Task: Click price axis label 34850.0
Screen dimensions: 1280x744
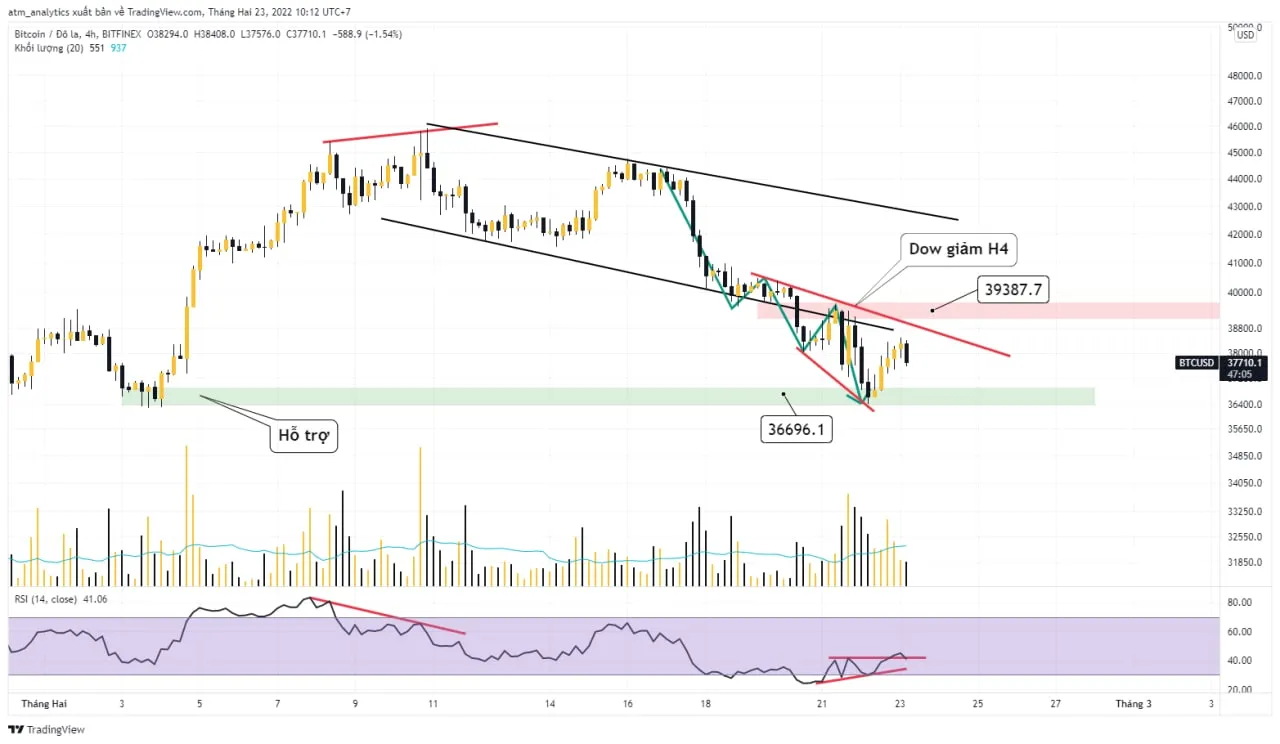Action: click(1244, 456)
